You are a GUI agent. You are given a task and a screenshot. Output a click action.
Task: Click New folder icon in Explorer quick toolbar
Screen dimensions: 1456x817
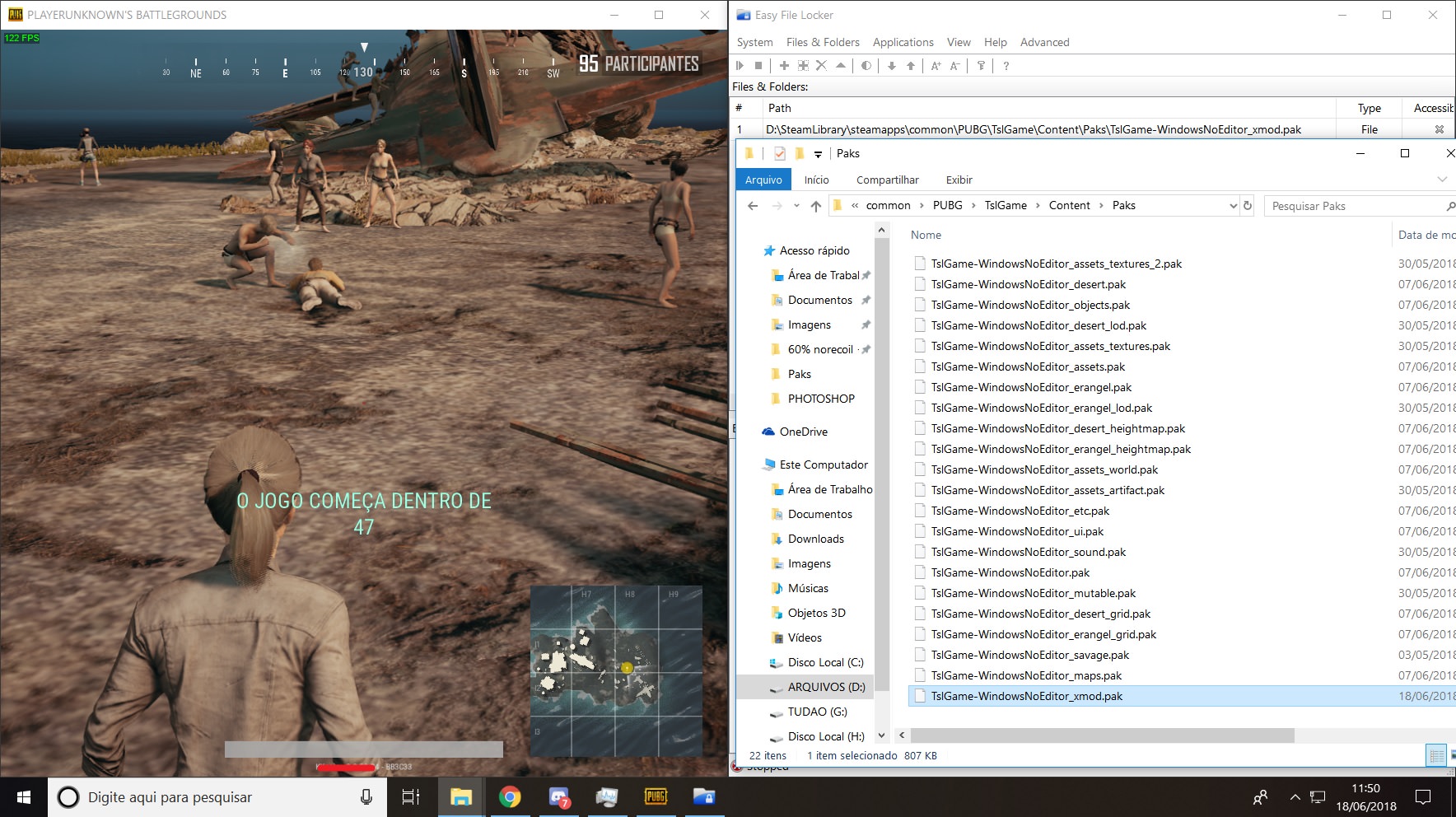click(799, 153)
